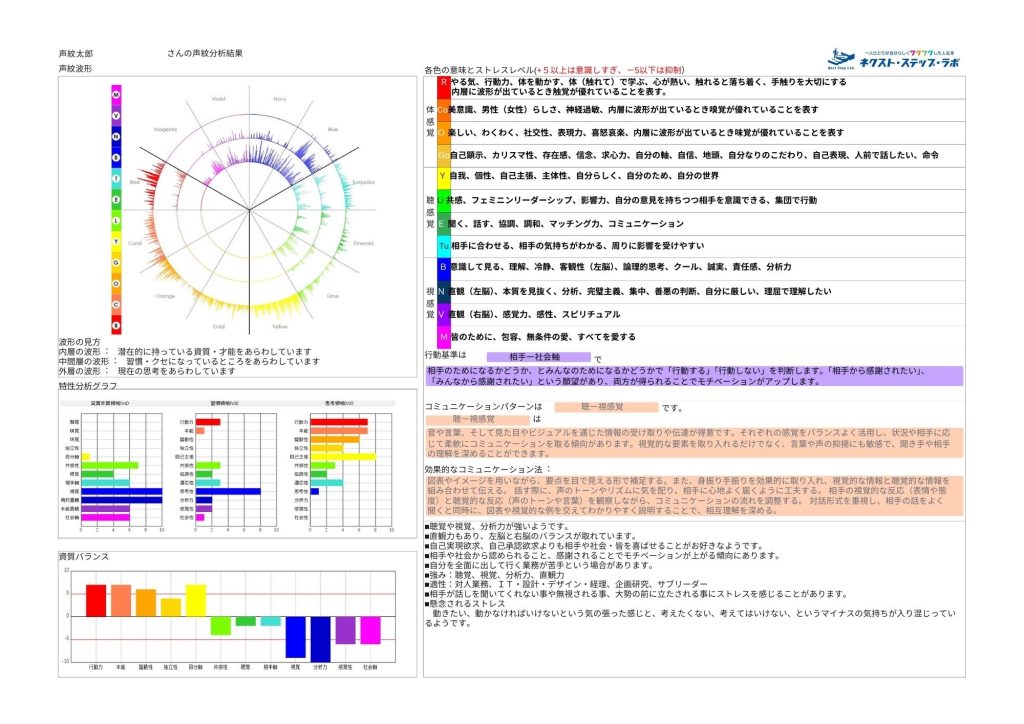Viewport: 1024px width, 724px height.
Task: Click the 聴感覚 group label
Action: (430, 212)
